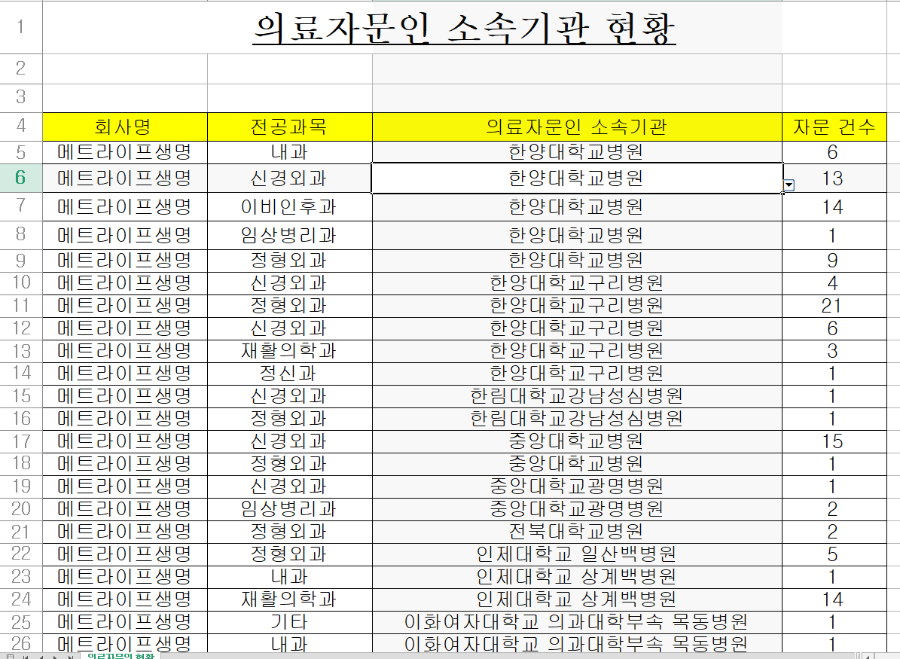Select row header 15
The height and width of the screenshot is (659, 900).
21,396
